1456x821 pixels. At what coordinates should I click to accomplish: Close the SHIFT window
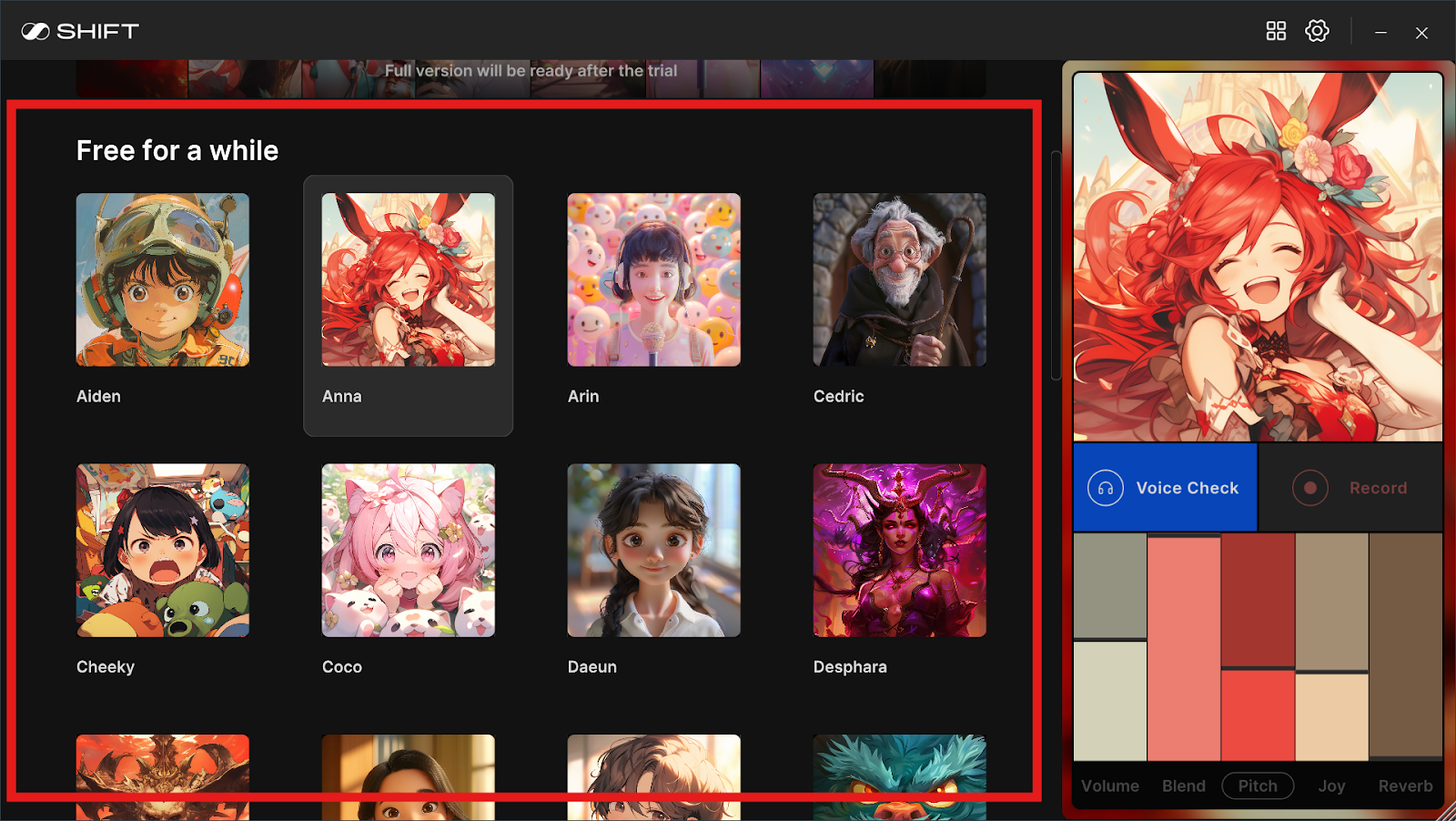1421,32
